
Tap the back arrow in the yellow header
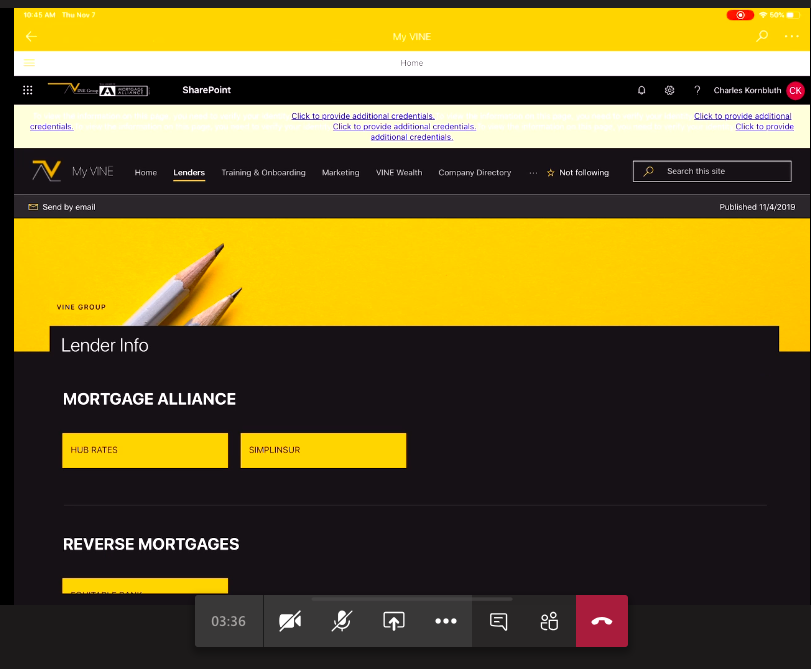coord(32,36)
